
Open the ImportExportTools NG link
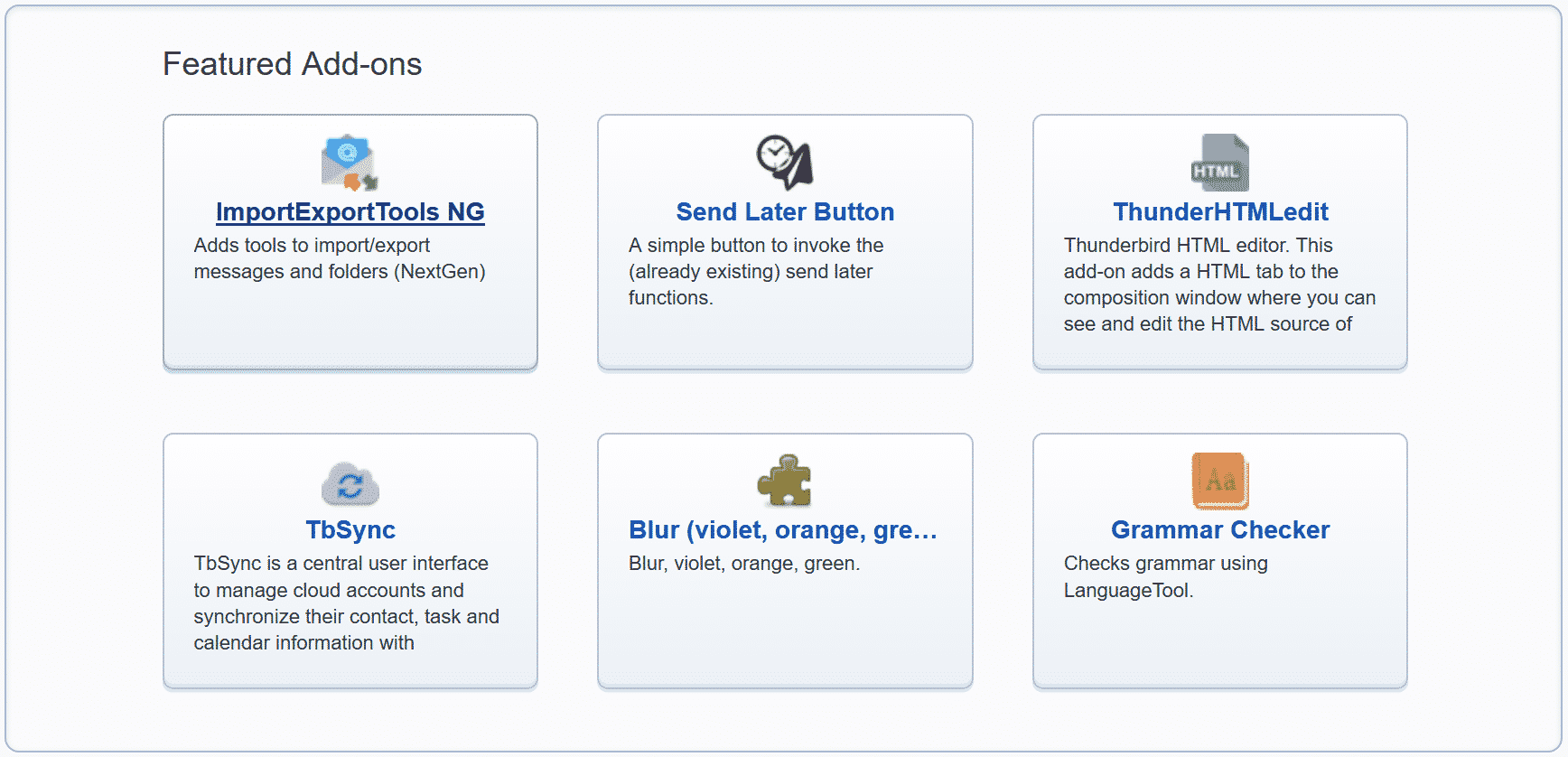point(350,211)
